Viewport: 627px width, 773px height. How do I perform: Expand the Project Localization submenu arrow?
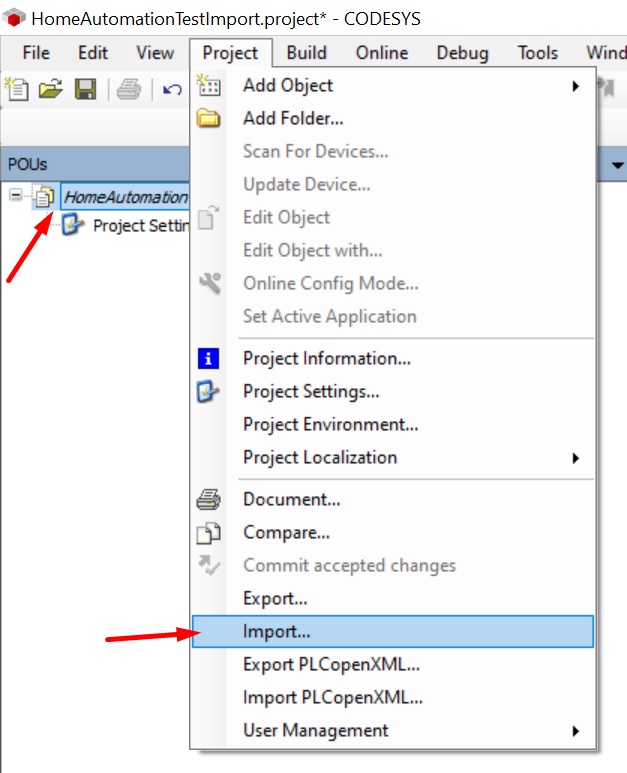pos(575,458)
